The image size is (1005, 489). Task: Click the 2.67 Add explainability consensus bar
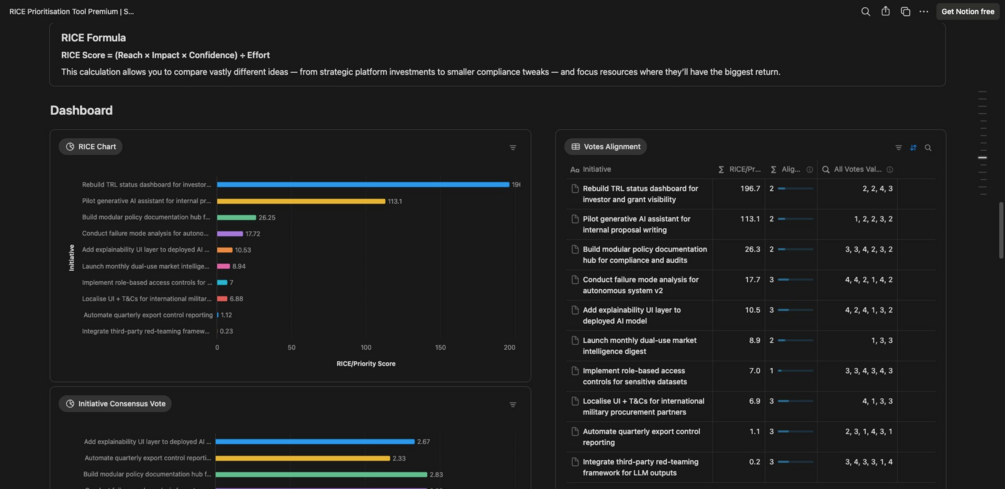point(315,442)
